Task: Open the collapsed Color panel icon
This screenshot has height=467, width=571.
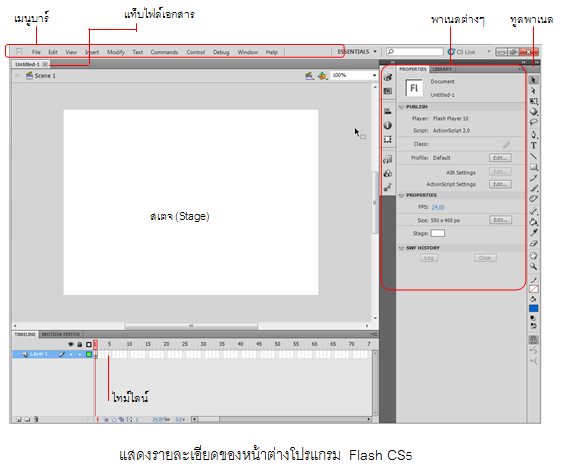Action: [388, 77]
